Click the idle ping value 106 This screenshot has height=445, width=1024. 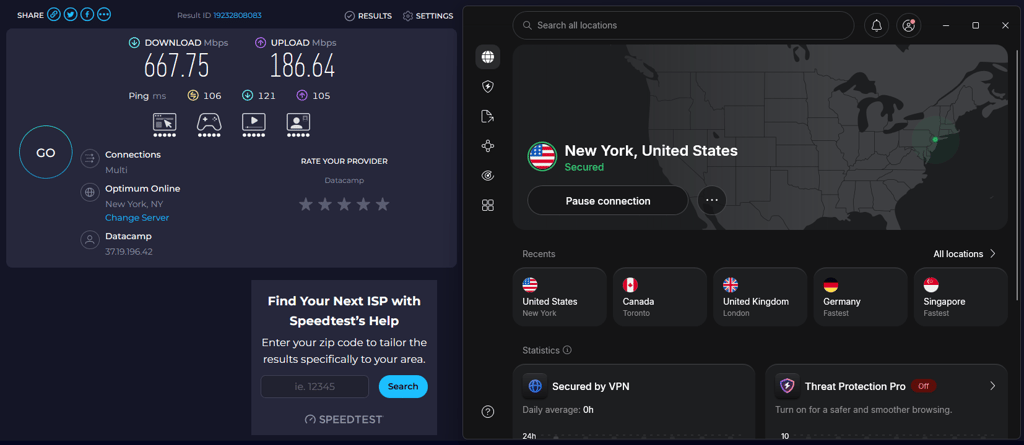(x=212, y=96)
